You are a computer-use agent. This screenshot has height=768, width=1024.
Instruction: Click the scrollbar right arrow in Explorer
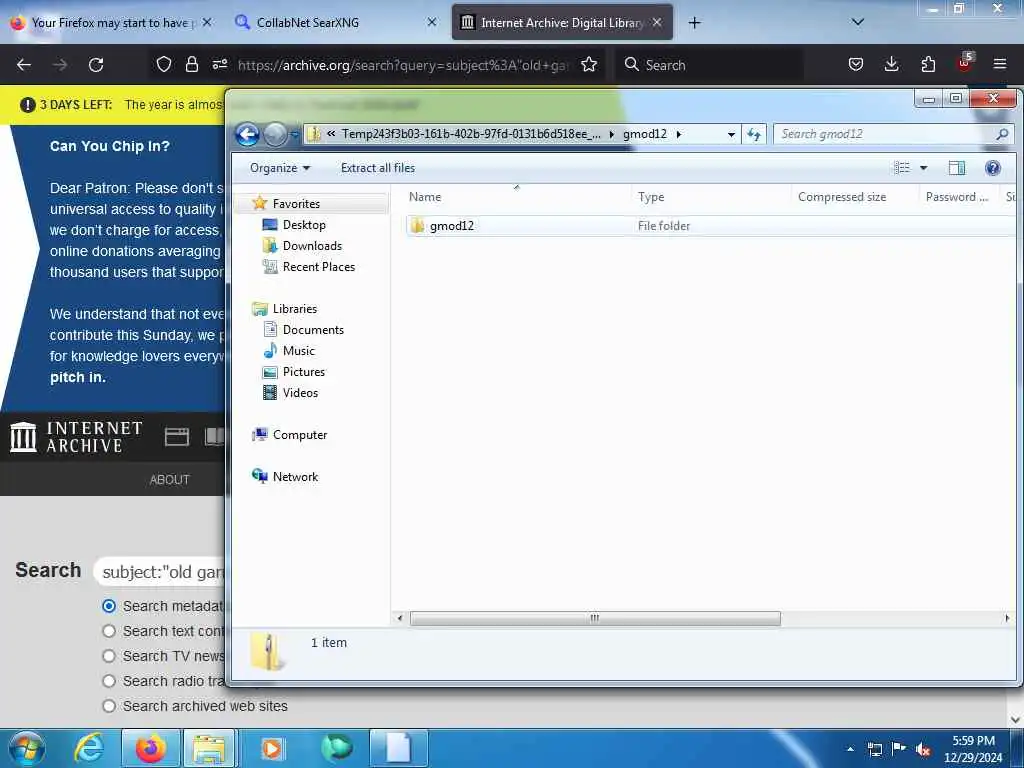pyautogui.click(x=1007, y=618)
